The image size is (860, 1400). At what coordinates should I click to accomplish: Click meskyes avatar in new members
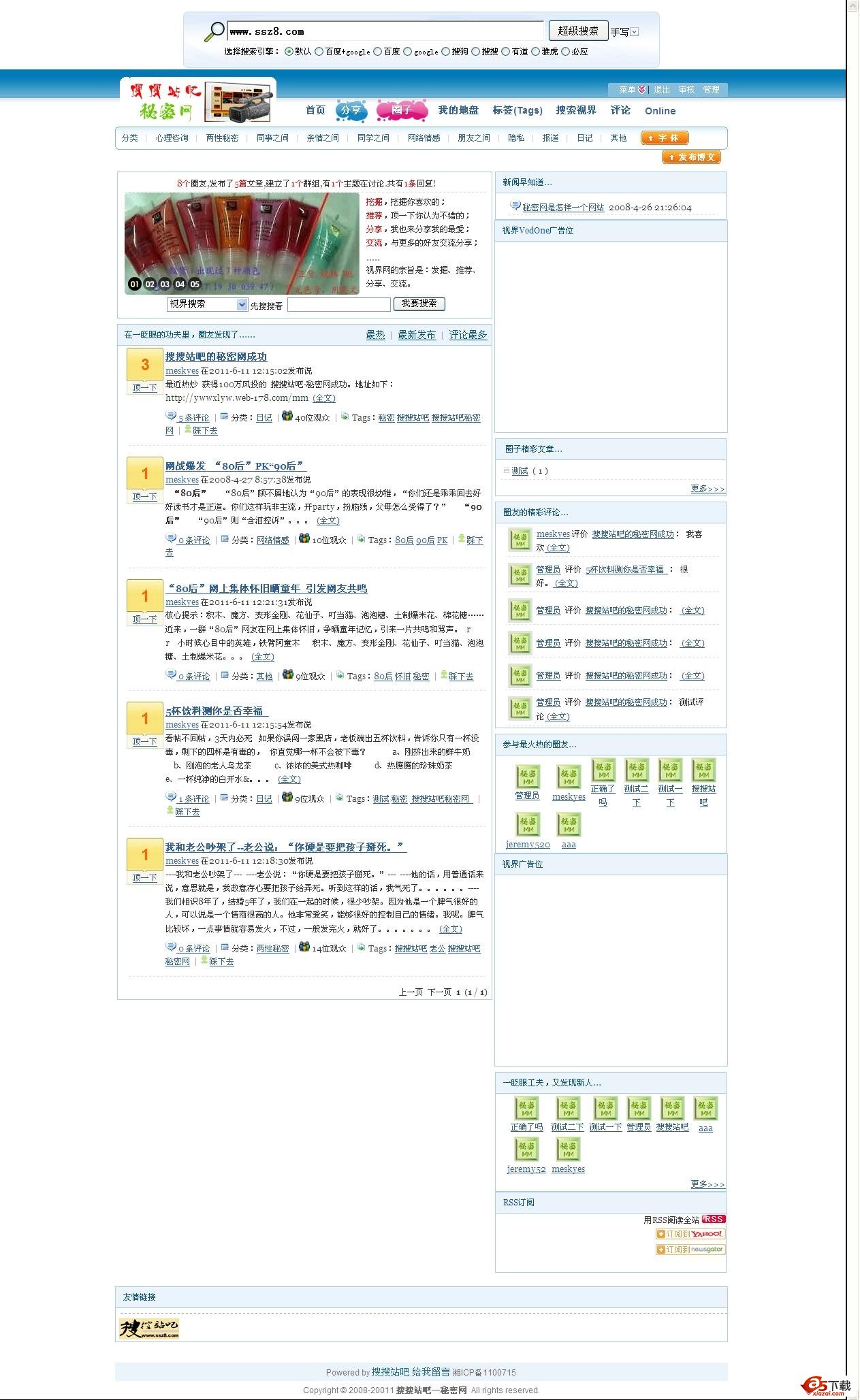pos(568,1150)
